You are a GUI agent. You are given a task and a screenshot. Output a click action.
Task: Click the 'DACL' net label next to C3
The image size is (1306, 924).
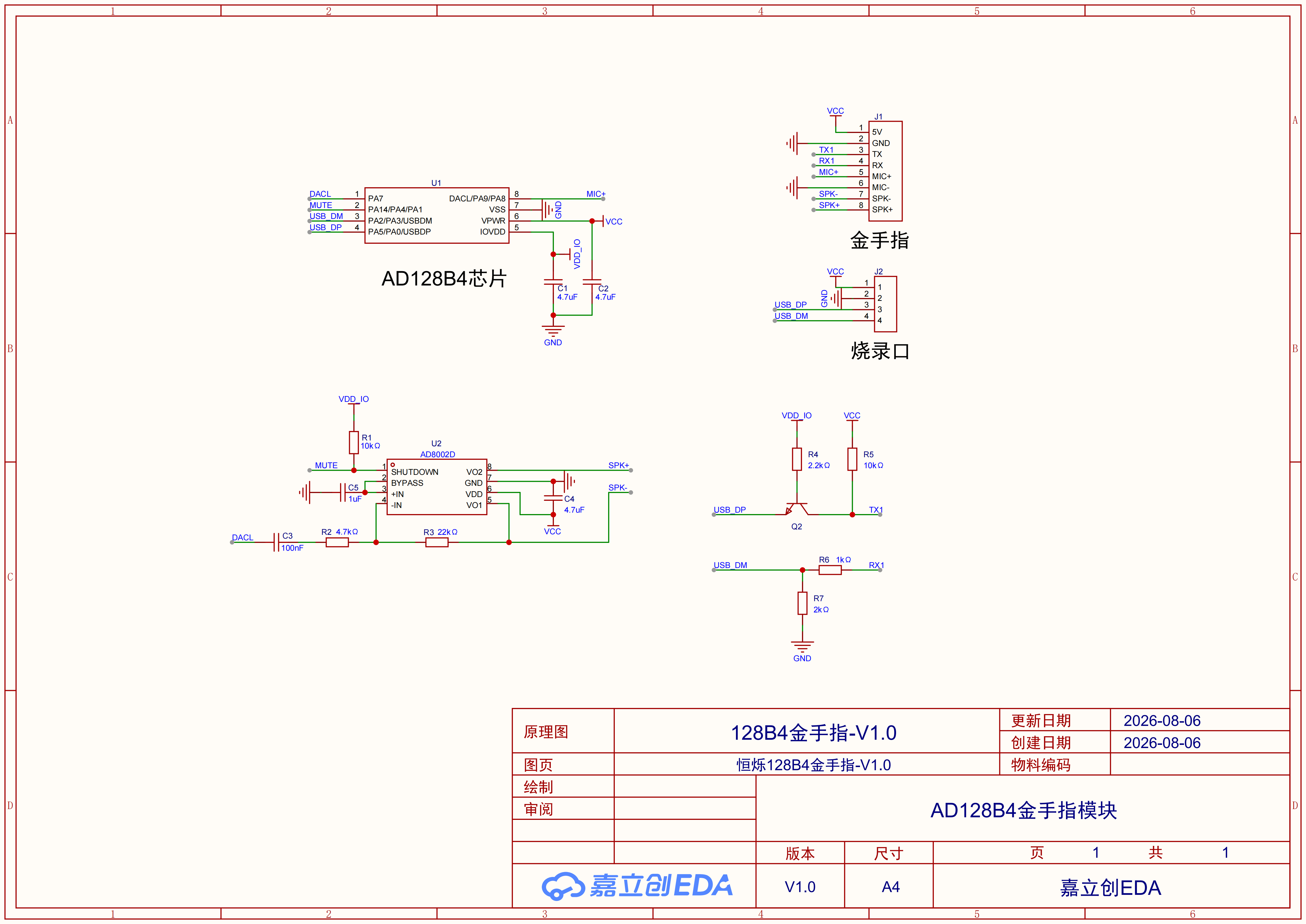pyautogui.click(x=242, y=538)
